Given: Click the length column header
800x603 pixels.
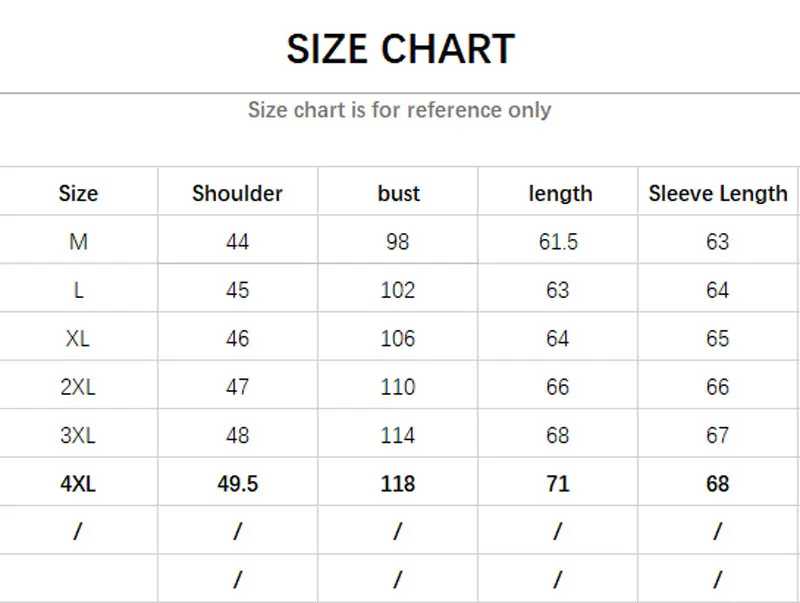Looking at the screenshot, I should 560,193.
